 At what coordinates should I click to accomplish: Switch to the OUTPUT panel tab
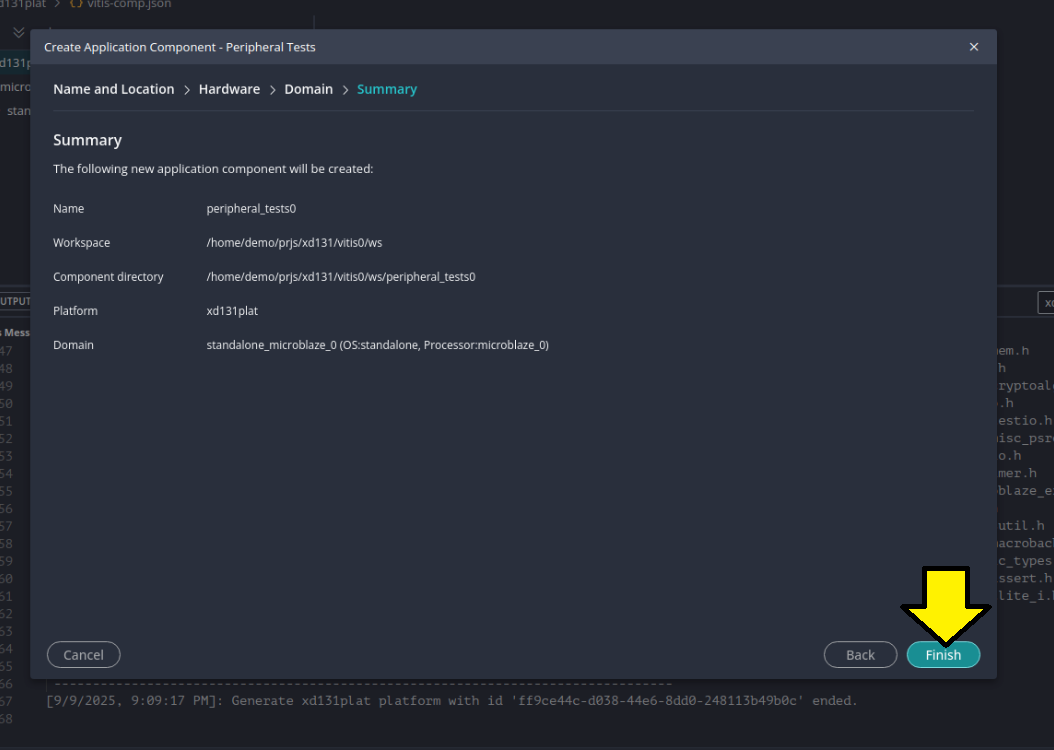tap(14, 301)
